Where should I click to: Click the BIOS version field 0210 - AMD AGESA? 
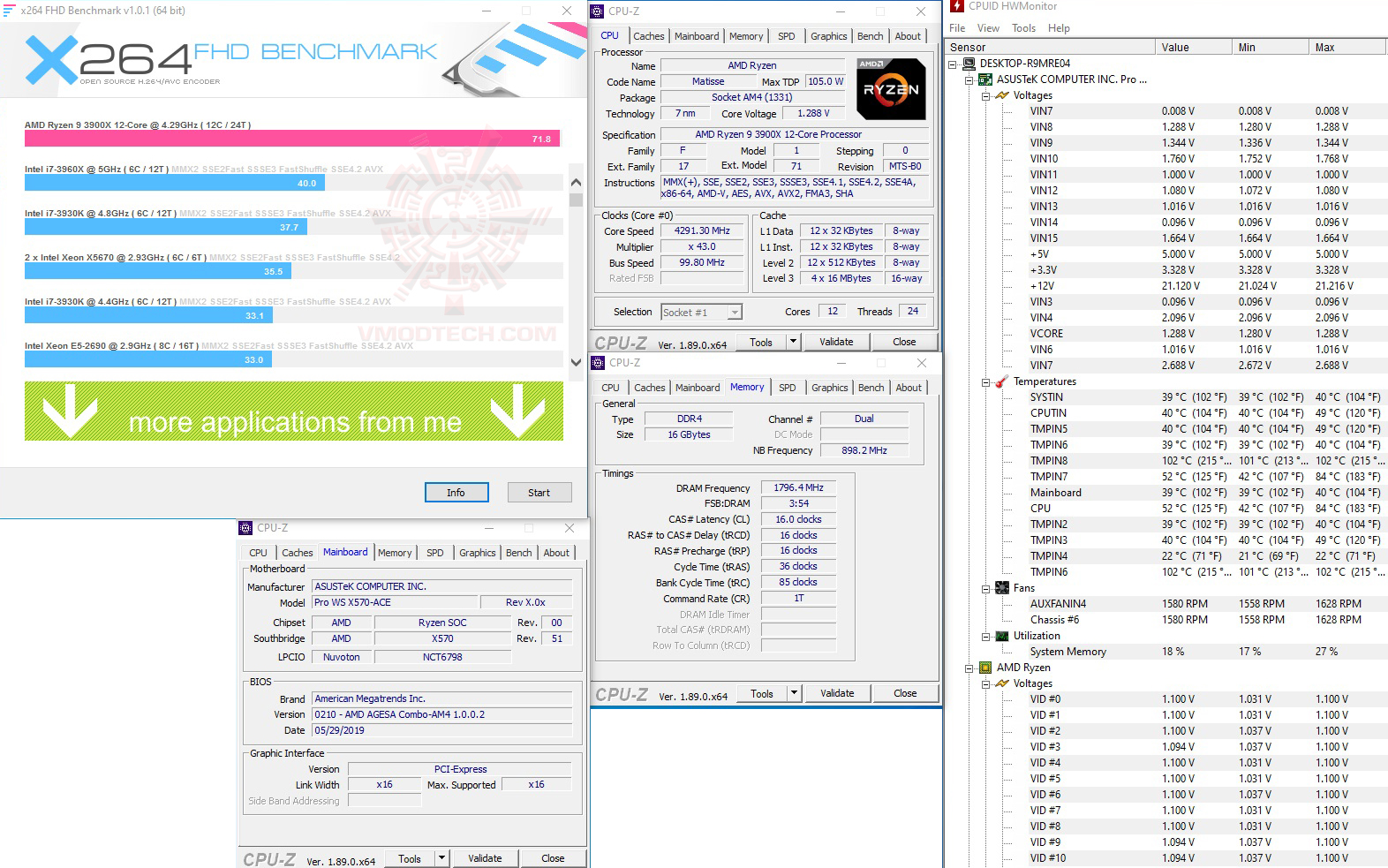442,714
